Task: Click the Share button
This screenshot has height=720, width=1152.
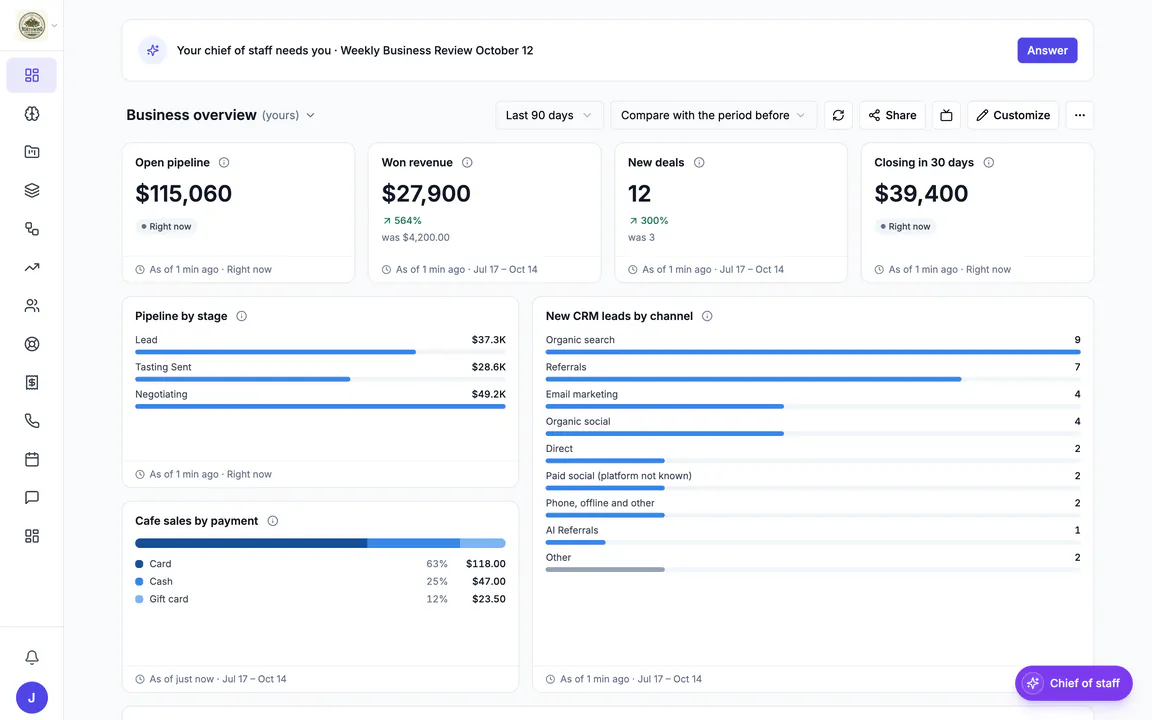Action: point(892,115)
